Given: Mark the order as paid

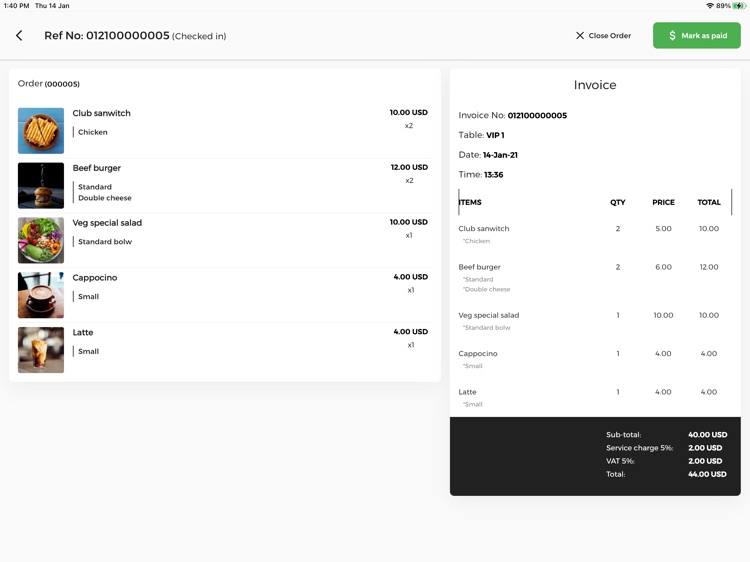Looking at the screenshot, I should click(x=696, y=35).
